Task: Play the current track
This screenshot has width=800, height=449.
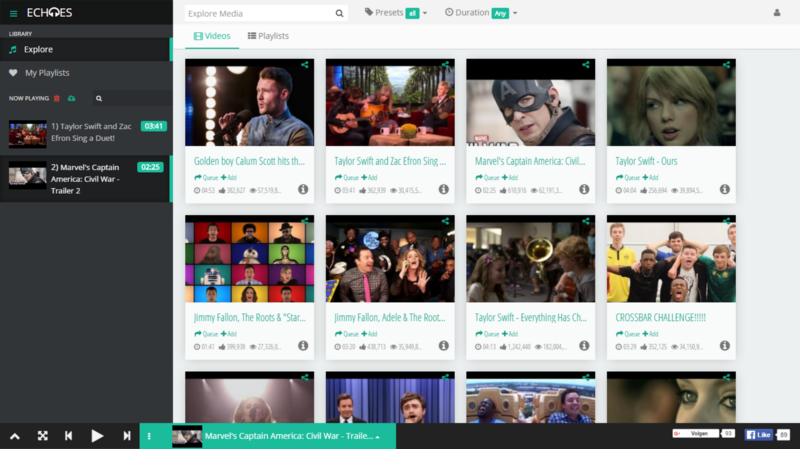Action: tap(97, 436)
